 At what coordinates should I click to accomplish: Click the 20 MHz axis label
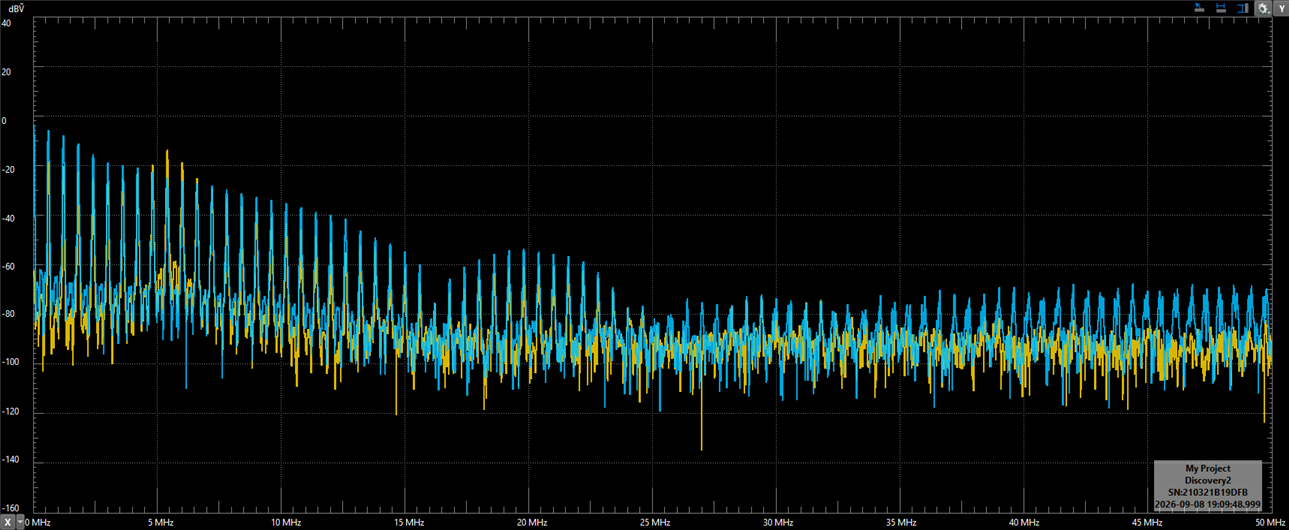(532, 523)
